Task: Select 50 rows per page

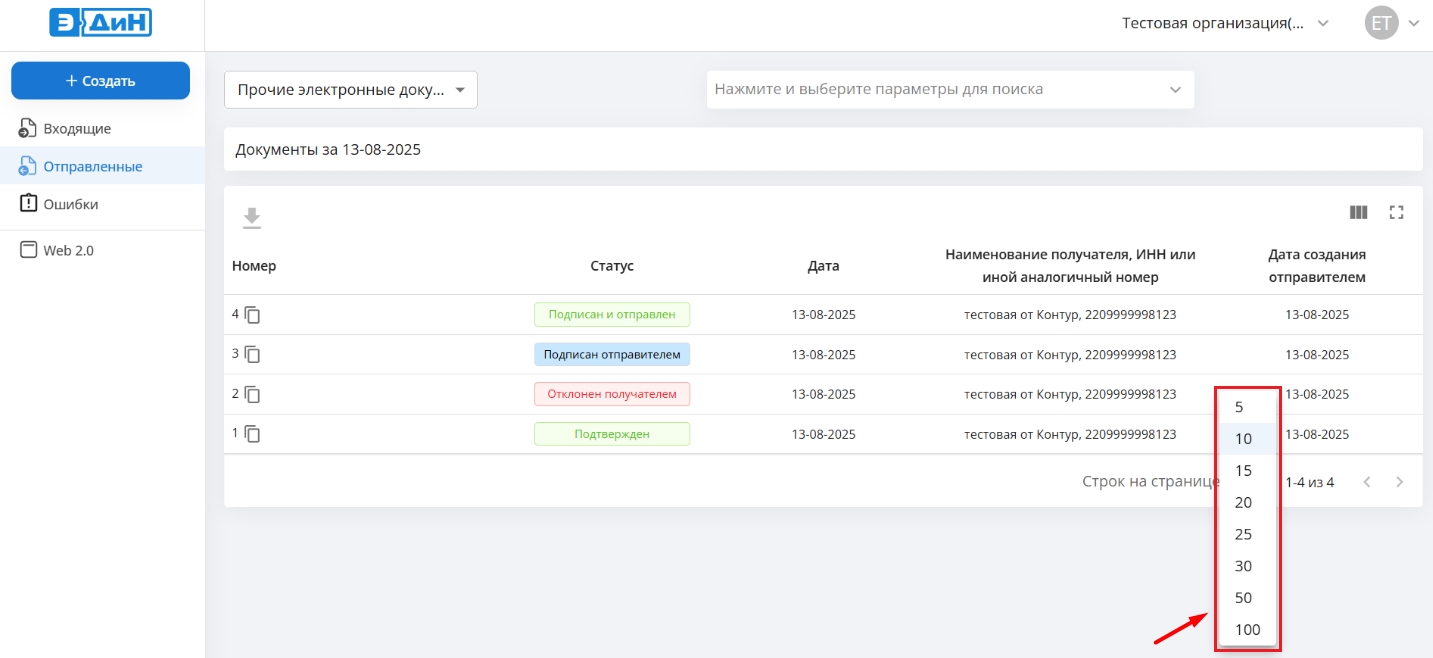Action: point(1243,598)
